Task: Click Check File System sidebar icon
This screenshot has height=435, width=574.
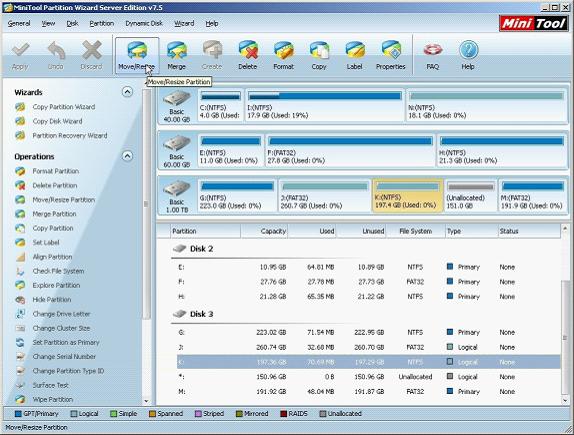Action: (x=20, y=271)
